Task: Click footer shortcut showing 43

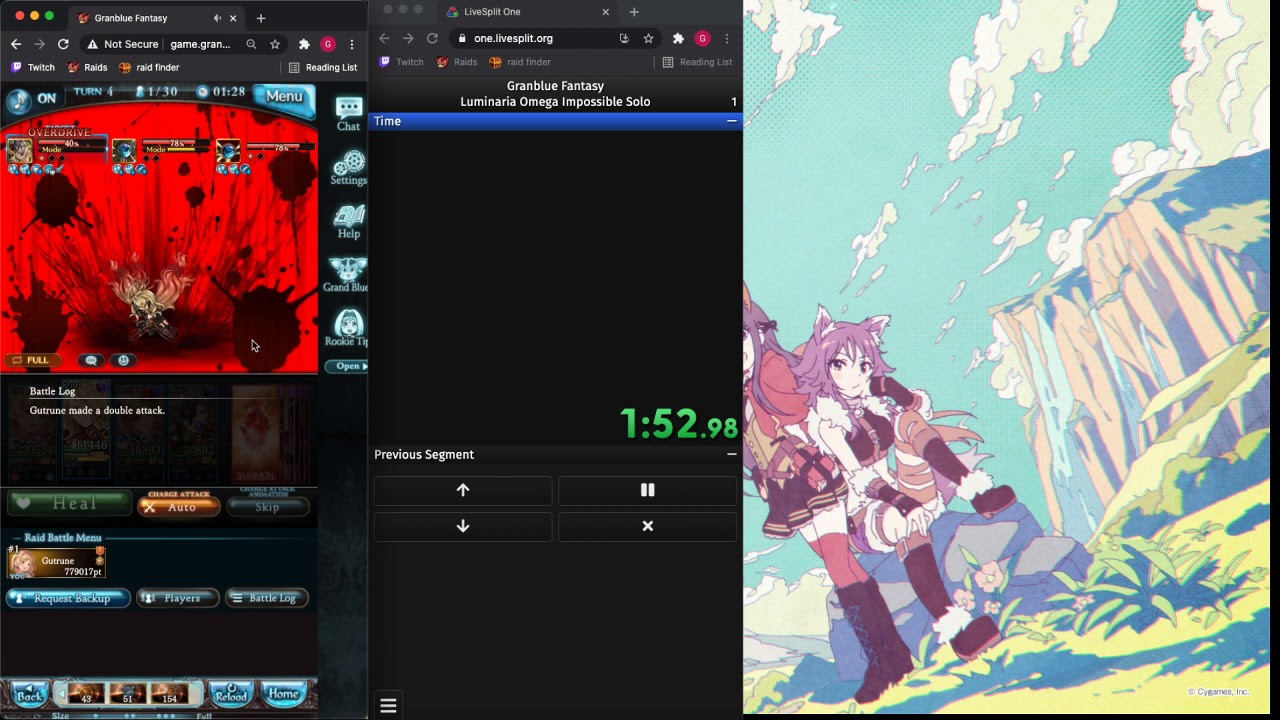Action: [x=85, y=693]
